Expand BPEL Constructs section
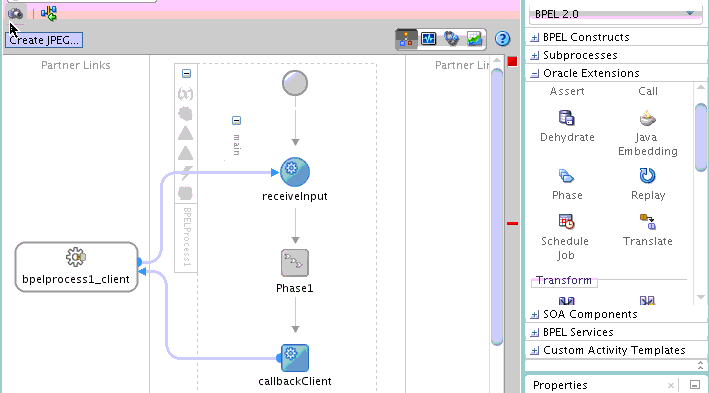 pos(535,38)
